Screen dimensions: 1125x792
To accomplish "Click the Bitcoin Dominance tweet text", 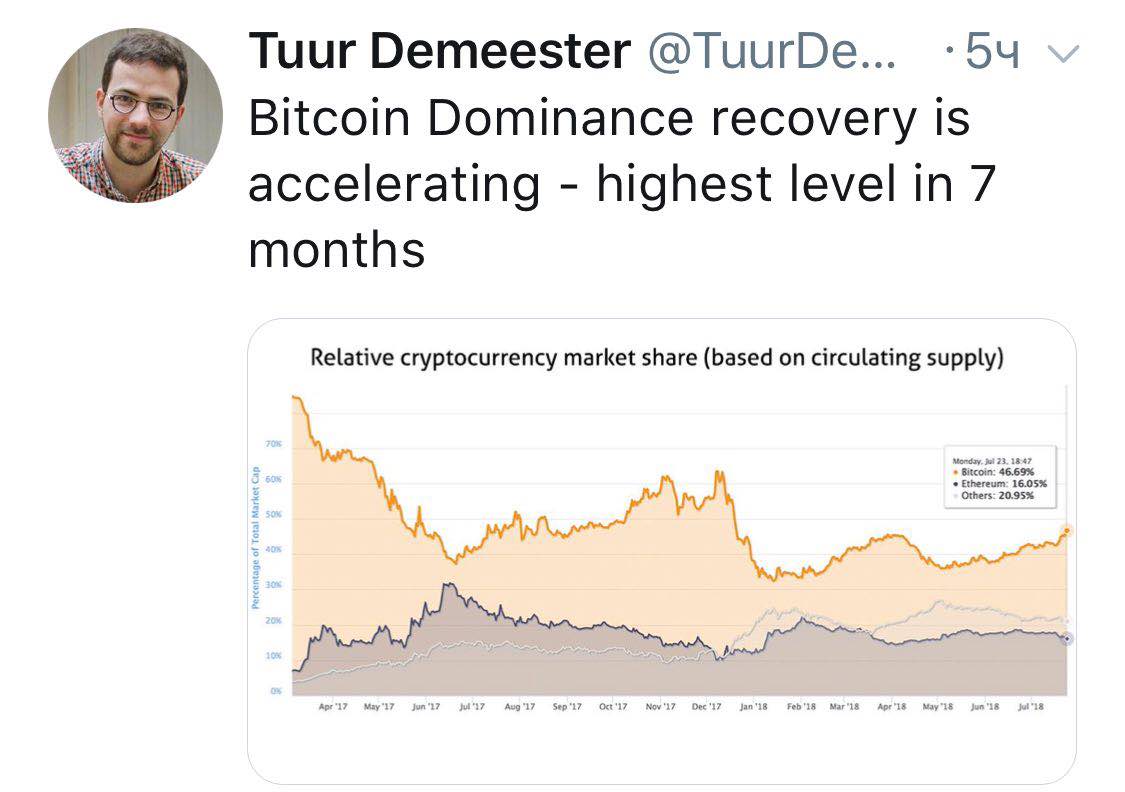I will pyautogui.click(x=622, y=184).
